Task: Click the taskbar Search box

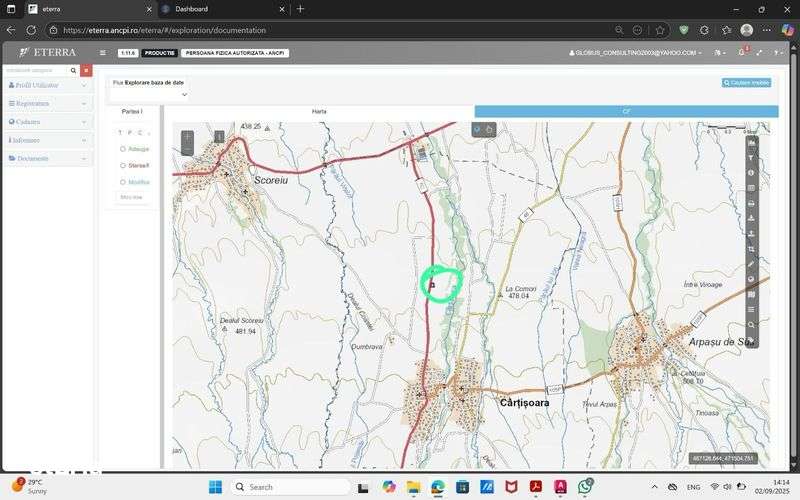Action: click(290, 487)
